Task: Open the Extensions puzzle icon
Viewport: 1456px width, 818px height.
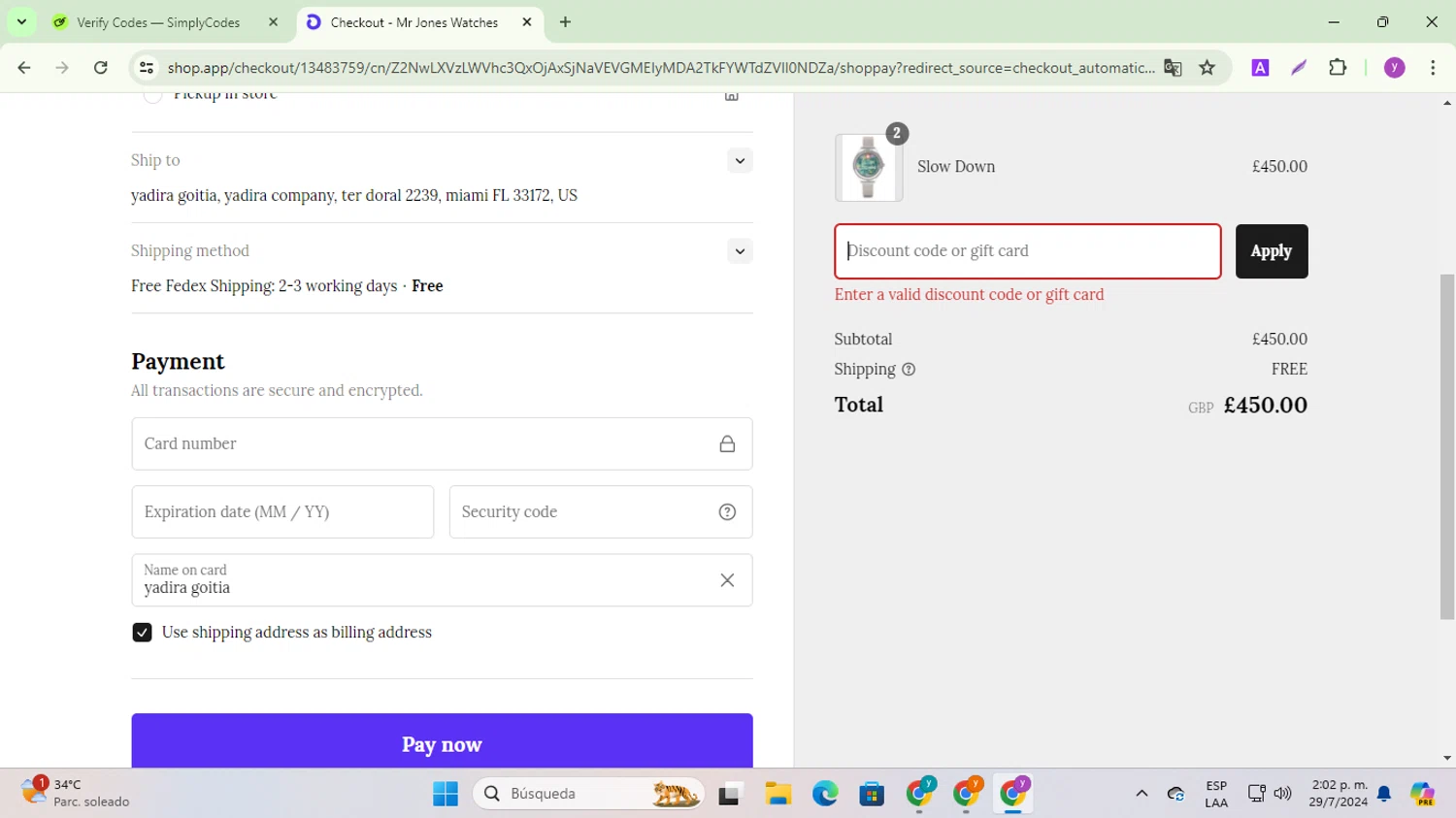Action: (1338, 68)
